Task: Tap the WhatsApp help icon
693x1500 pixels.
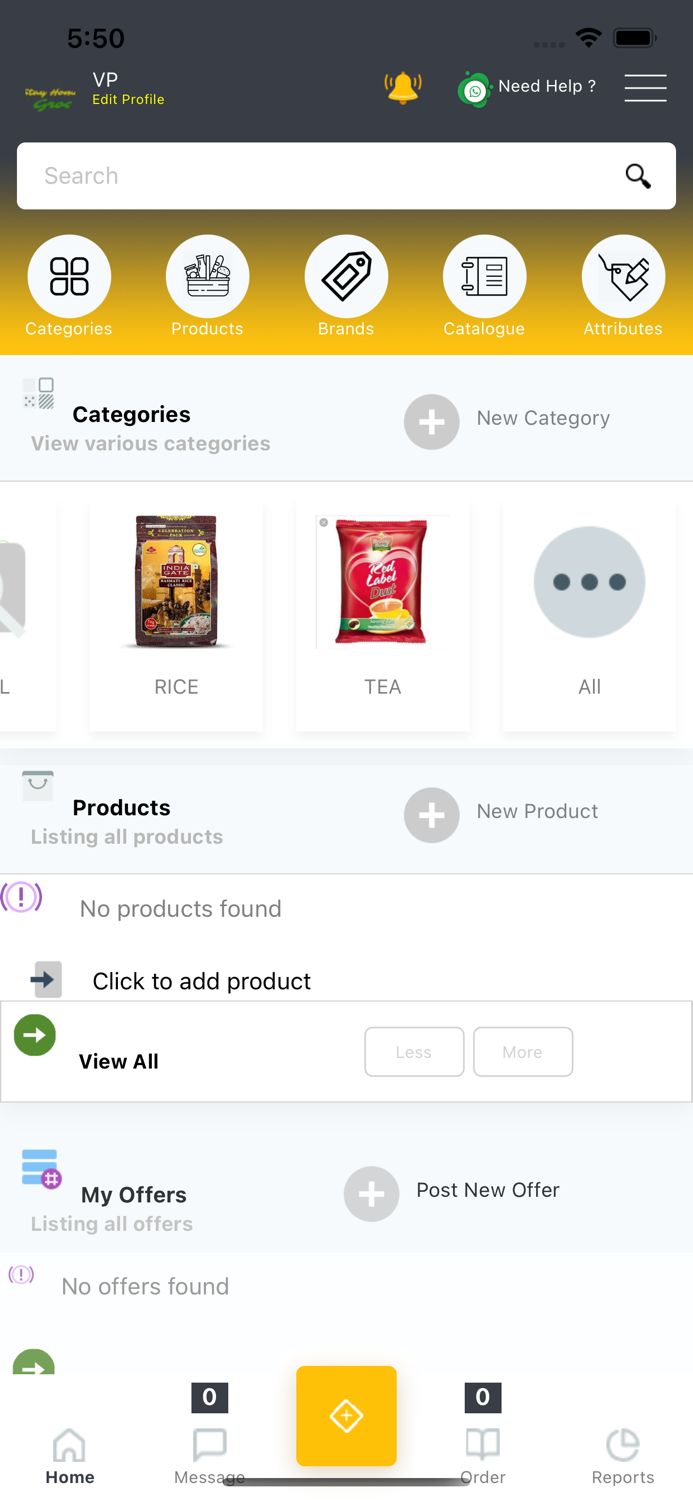Action: pyautogui.click(x=475, y=89)
